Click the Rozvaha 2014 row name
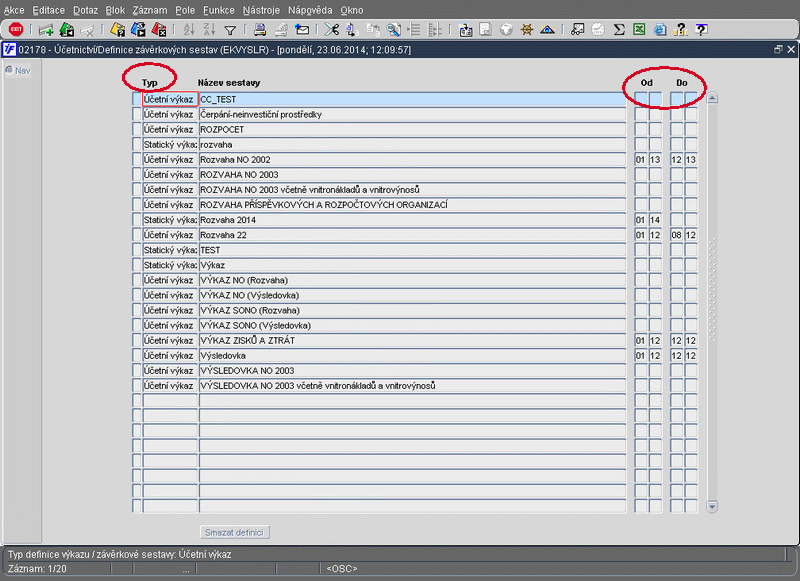This screenshot has width=800, height=581. (412, 220)
